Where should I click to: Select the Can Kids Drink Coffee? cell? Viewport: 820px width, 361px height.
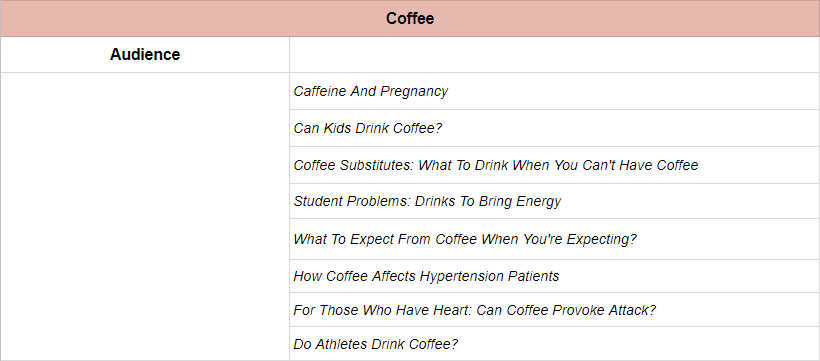coord(554,128)
